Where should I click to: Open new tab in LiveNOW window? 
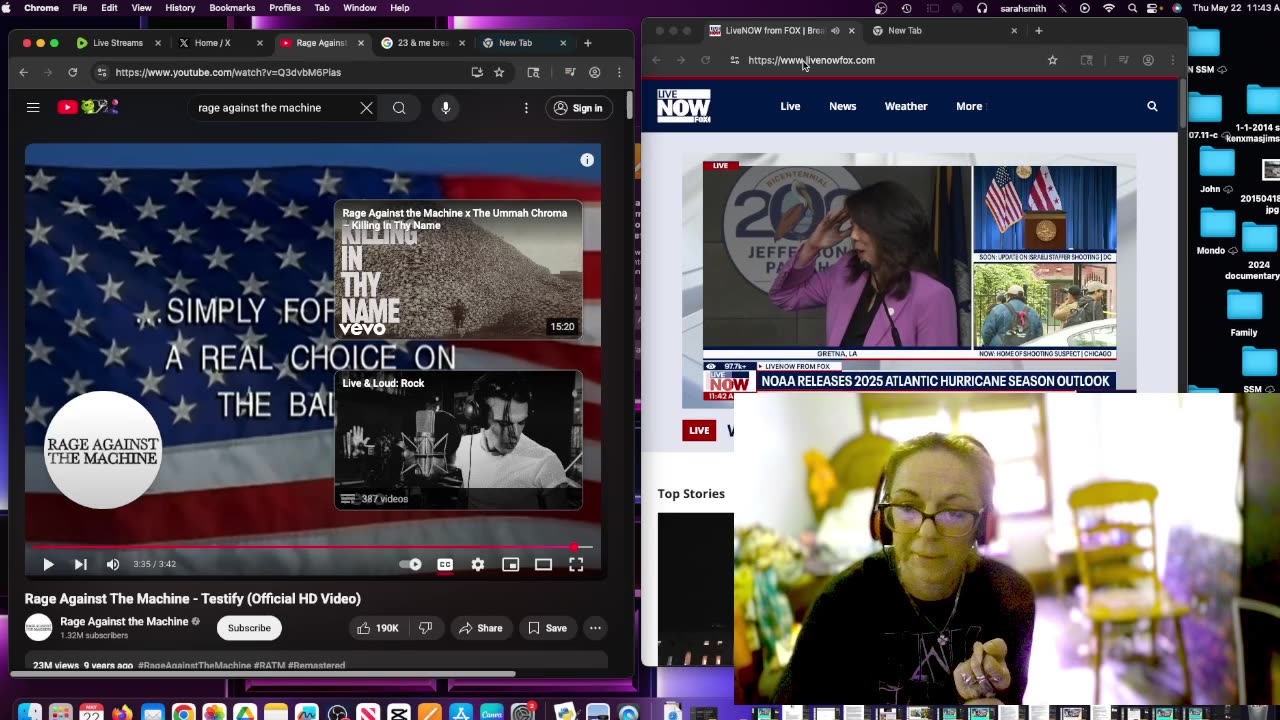click(x=1038, y=31)
